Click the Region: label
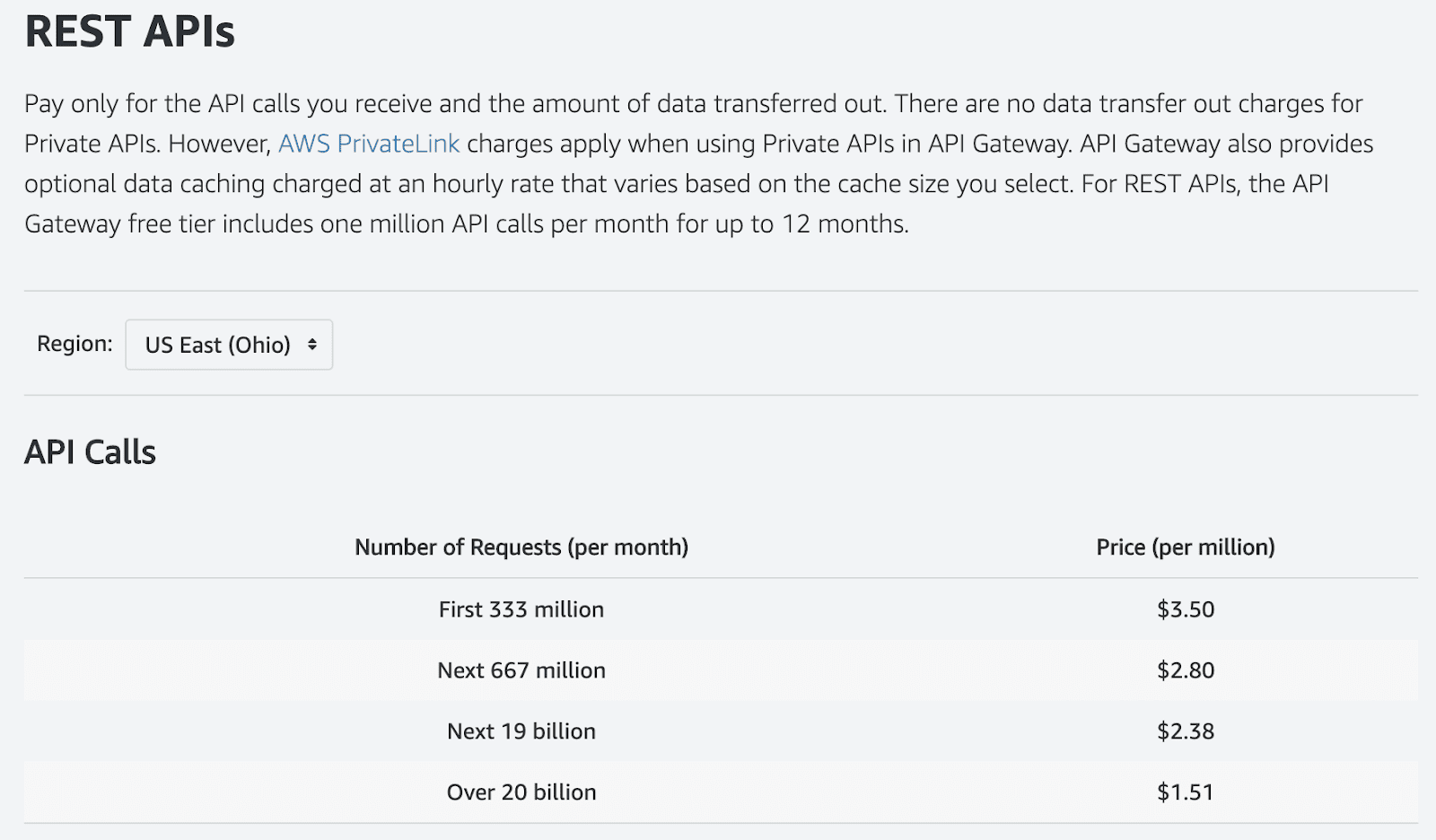1436x840 pixels. click(74, 344)
